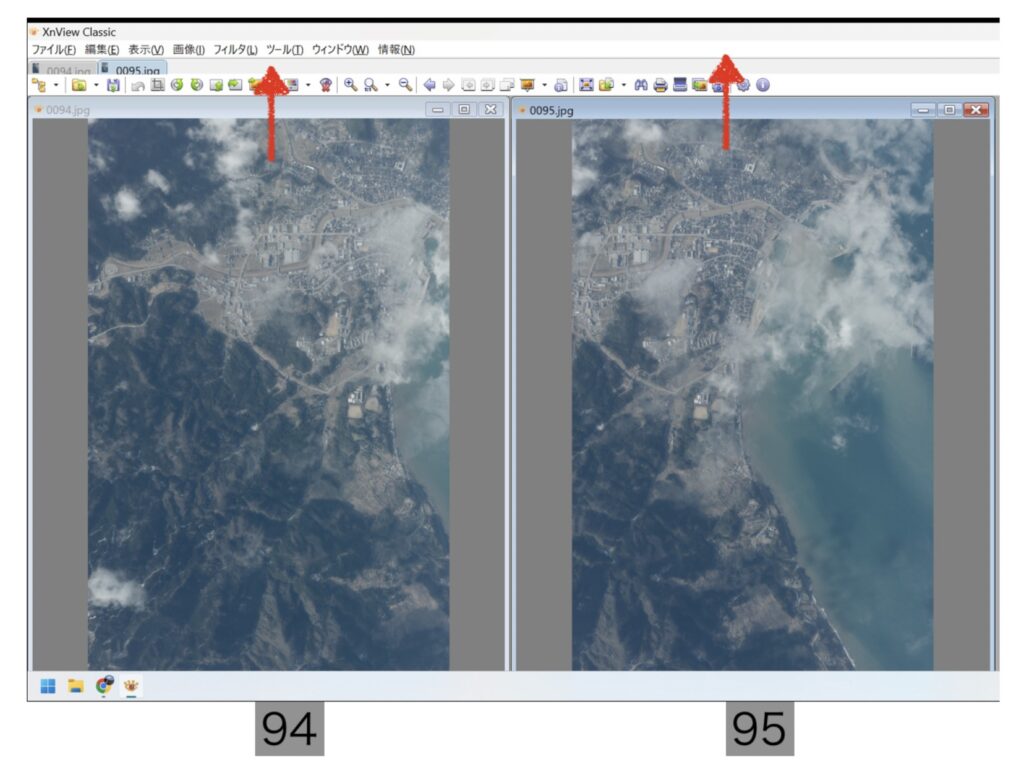Rotate image left with green arrow icon
Viewport: 1024px width, 775px height.
[178, 86]
